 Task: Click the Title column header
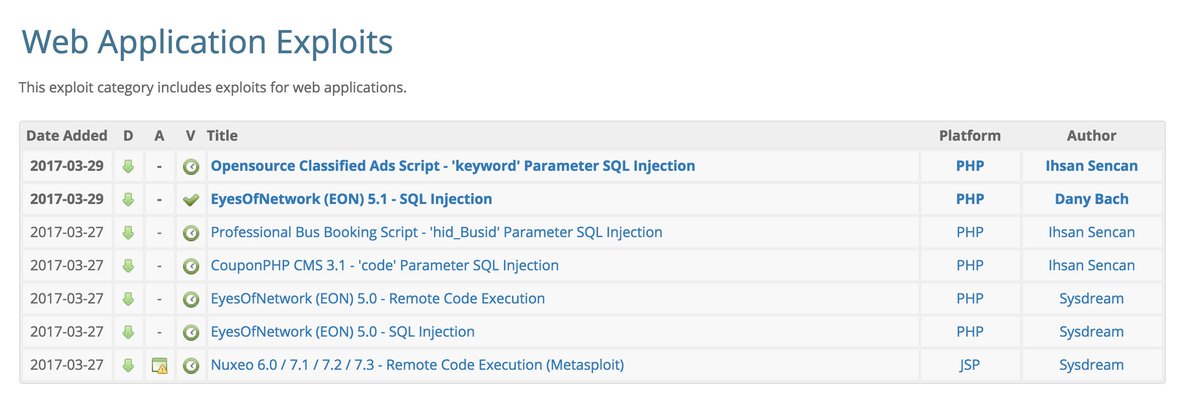click(222, 136)
